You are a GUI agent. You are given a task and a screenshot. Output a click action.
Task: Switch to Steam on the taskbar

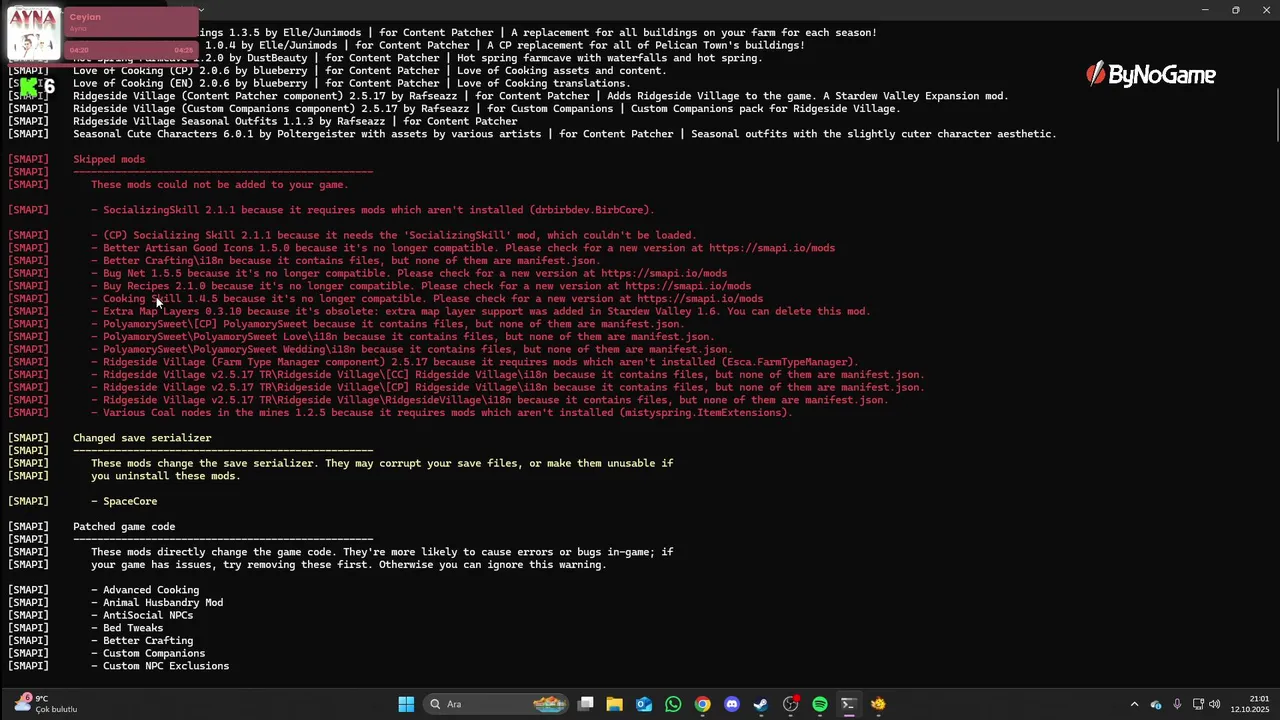pyautogui.click(x=761, y=704)
